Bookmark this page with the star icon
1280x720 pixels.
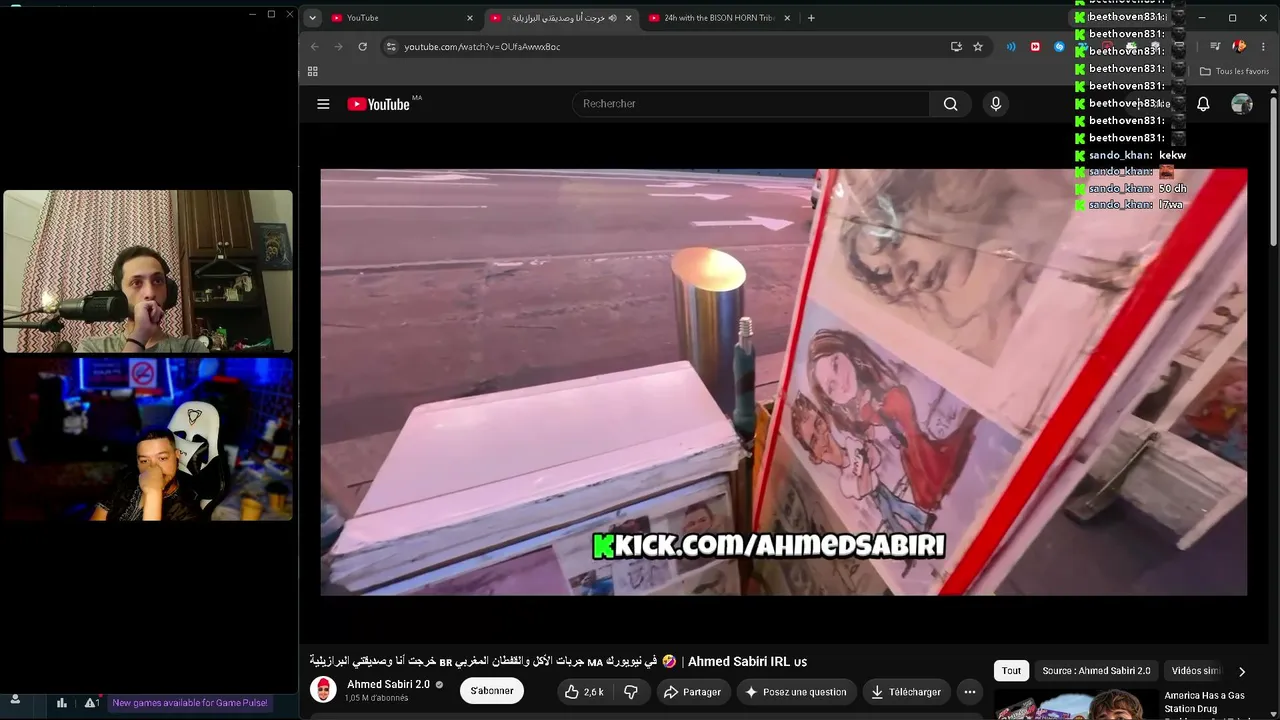977,46
